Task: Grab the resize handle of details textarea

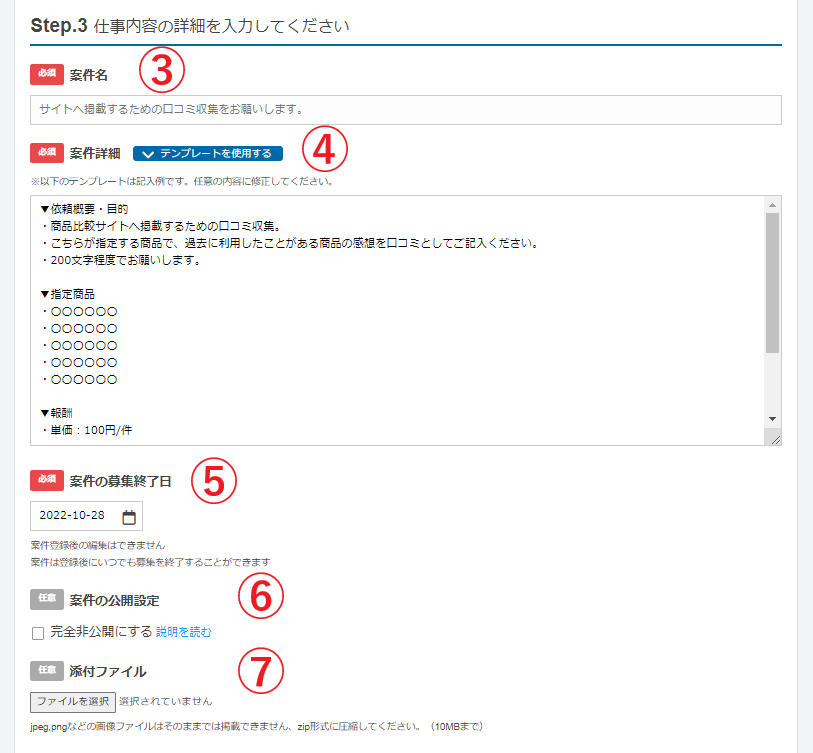Action: coord(774,438)
